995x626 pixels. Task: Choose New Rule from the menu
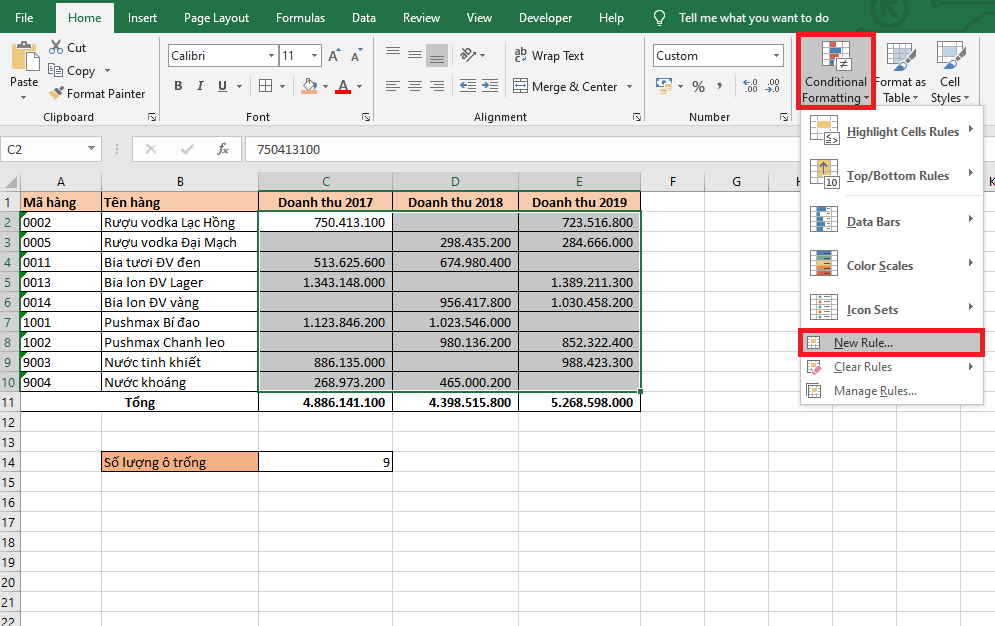862,343
